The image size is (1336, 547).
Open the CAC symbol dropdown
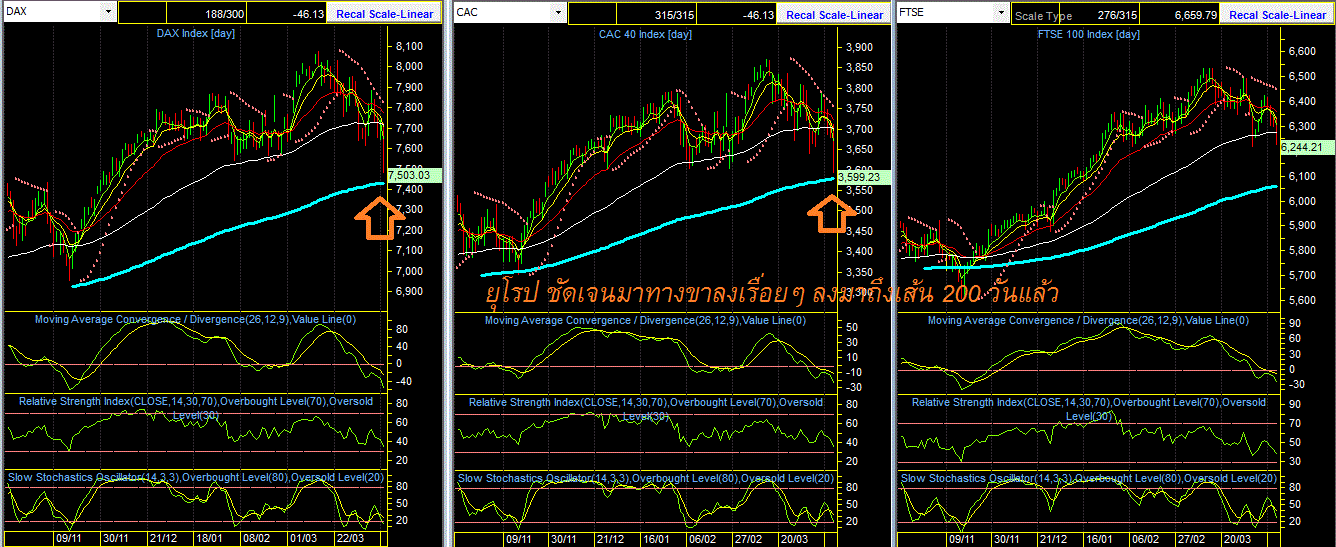557,13
